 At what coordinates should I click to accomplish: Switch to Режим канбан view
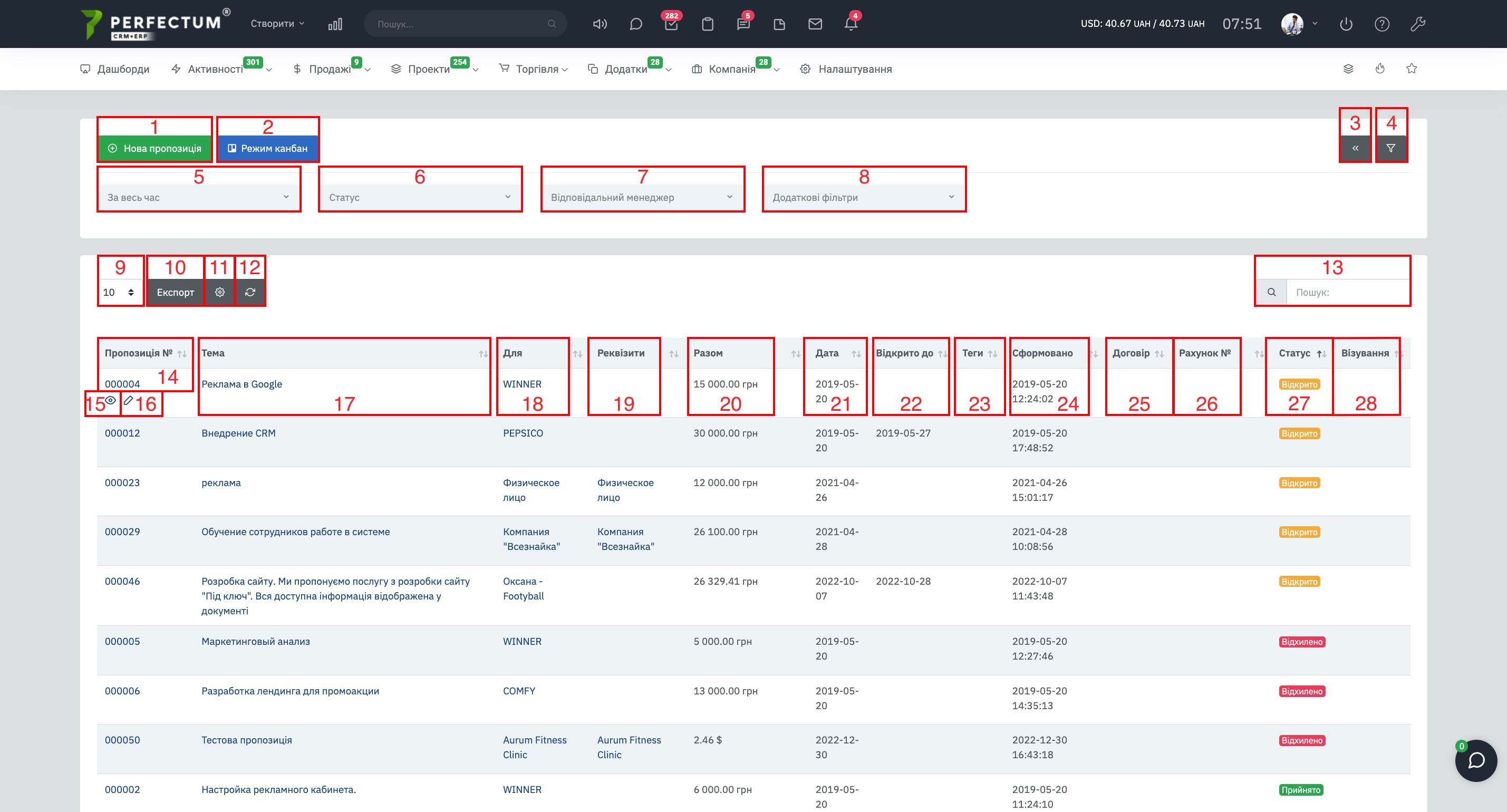[x=267, y=148]
